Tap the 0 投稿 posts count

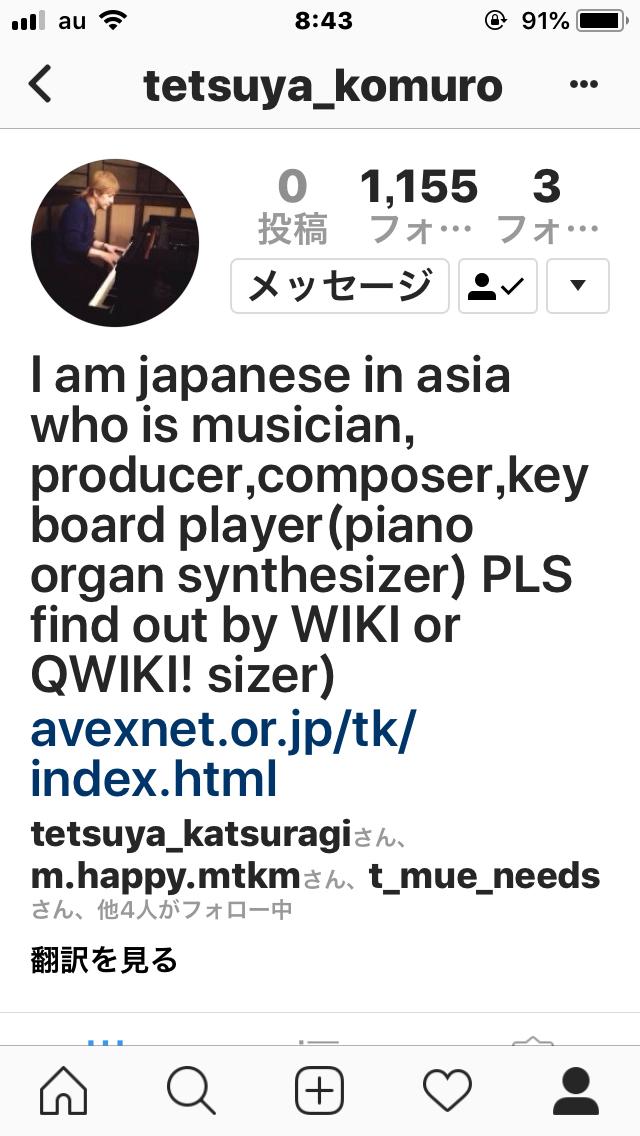293,206
